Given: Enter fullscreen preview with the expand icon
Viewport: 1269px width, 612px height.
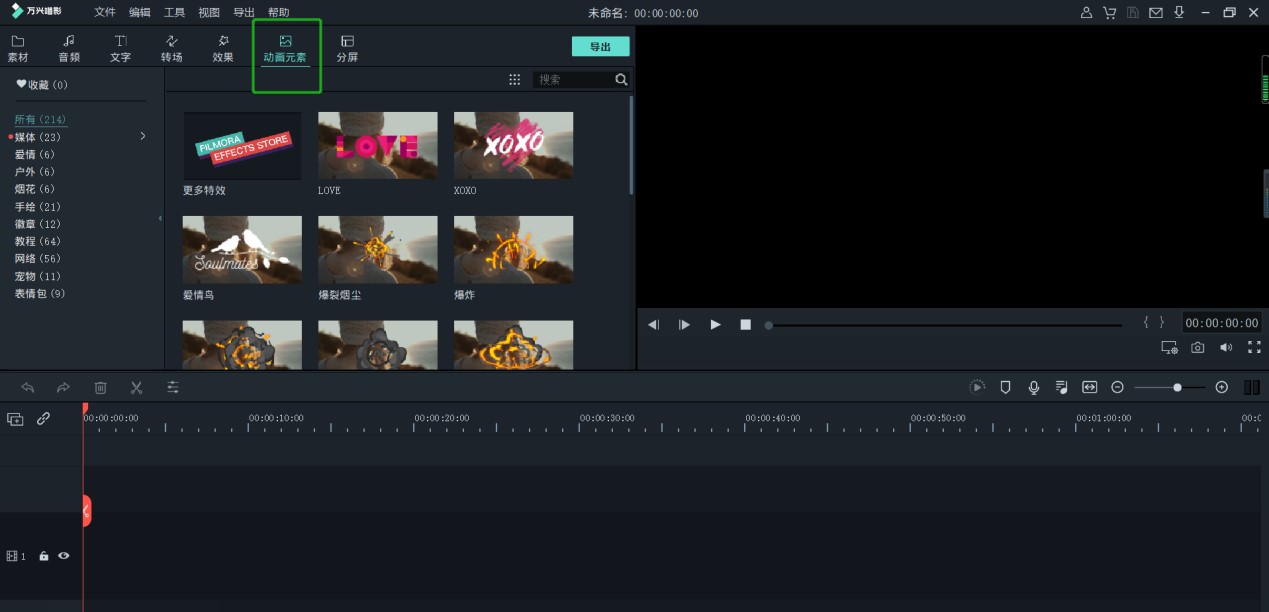Looking at the screenshot, I should (1254, 348).
